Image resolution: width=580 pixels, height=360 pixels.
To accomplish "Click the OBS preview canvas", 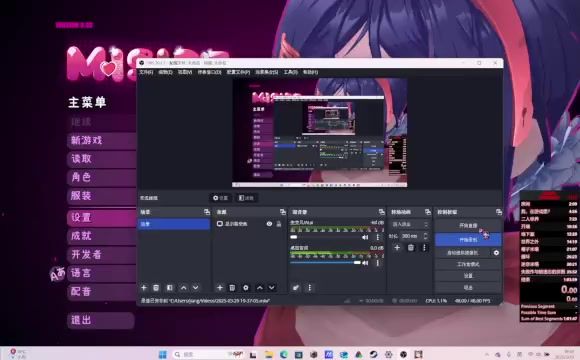I will pyautogui.click(x=320, y=132).
